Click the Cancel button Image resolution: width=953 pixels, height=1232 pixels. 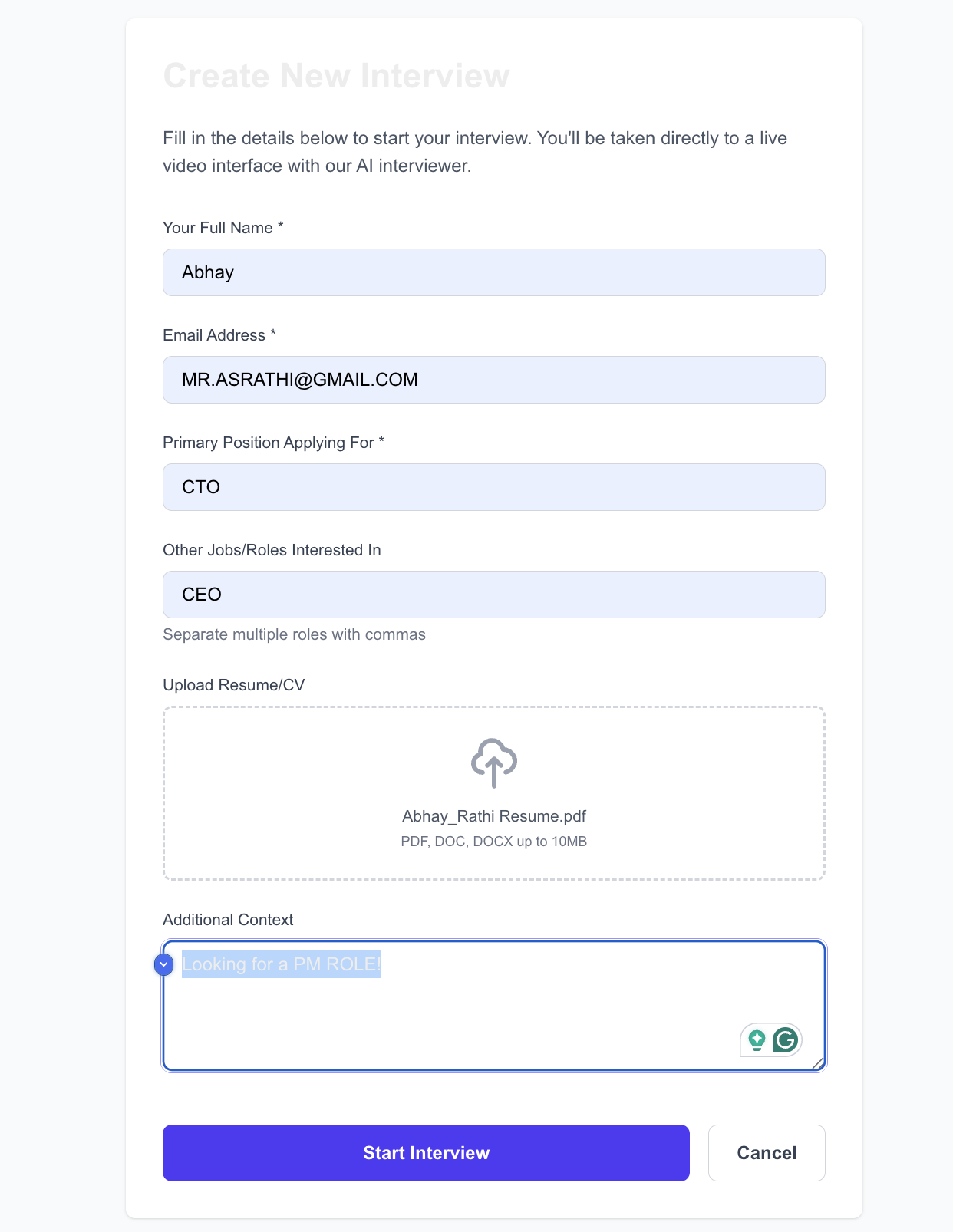[x=766, y=1153]
